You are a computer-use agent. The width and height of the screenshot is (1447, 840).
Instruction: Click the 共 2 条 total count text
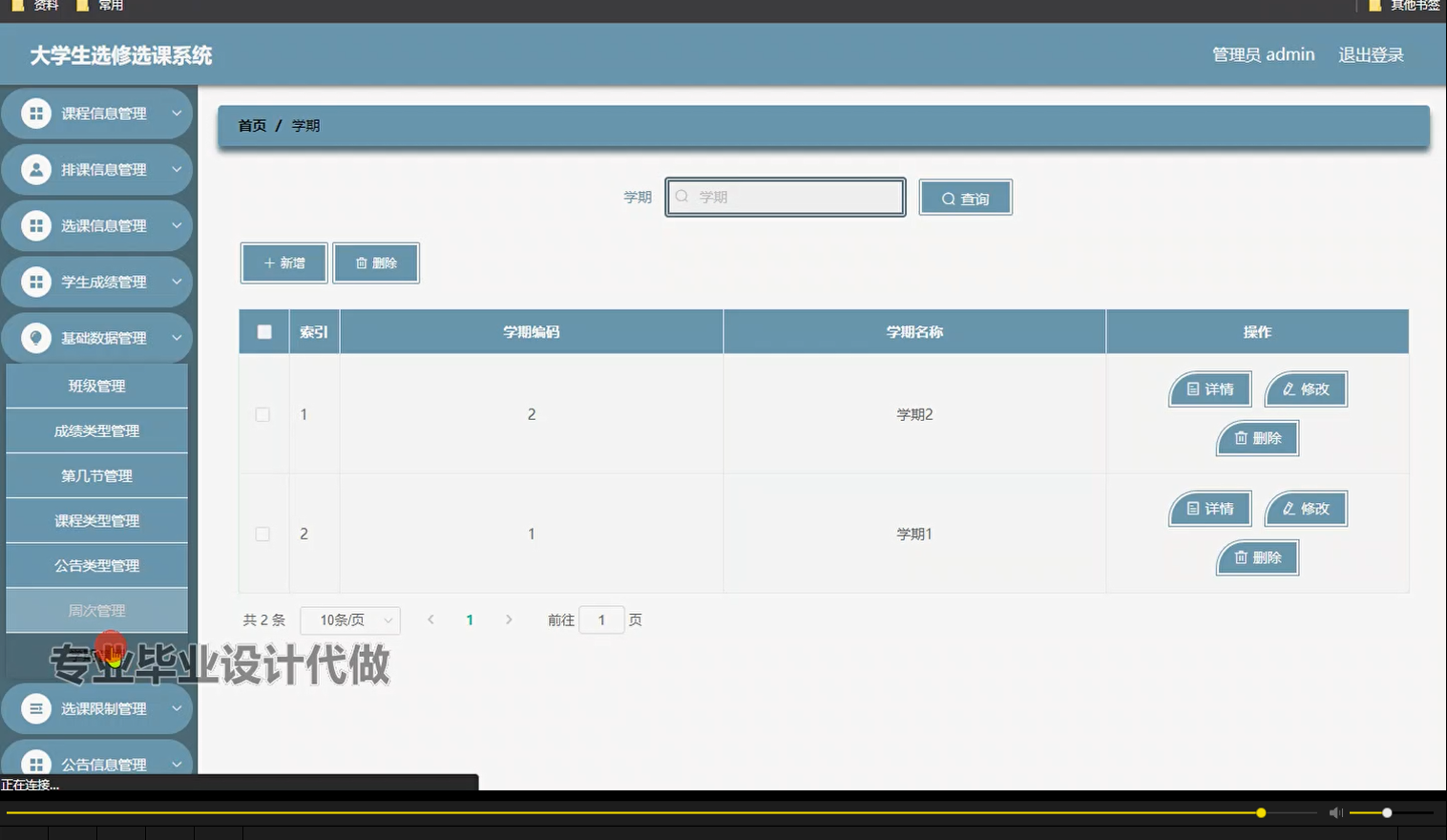pyautogui.click(x=264, y=620)
